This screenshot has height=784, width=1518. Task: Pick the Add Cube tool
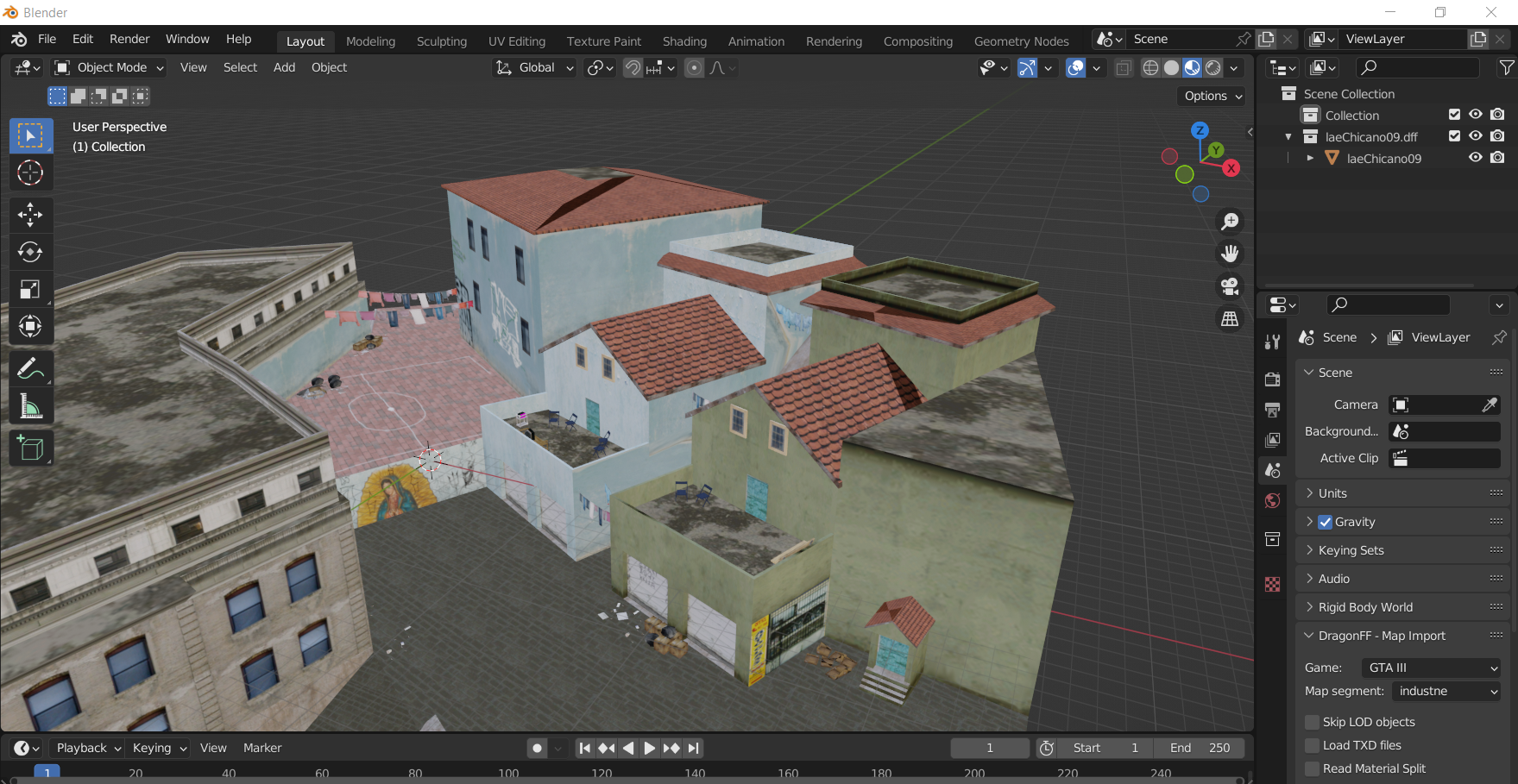tap(30, 448)
